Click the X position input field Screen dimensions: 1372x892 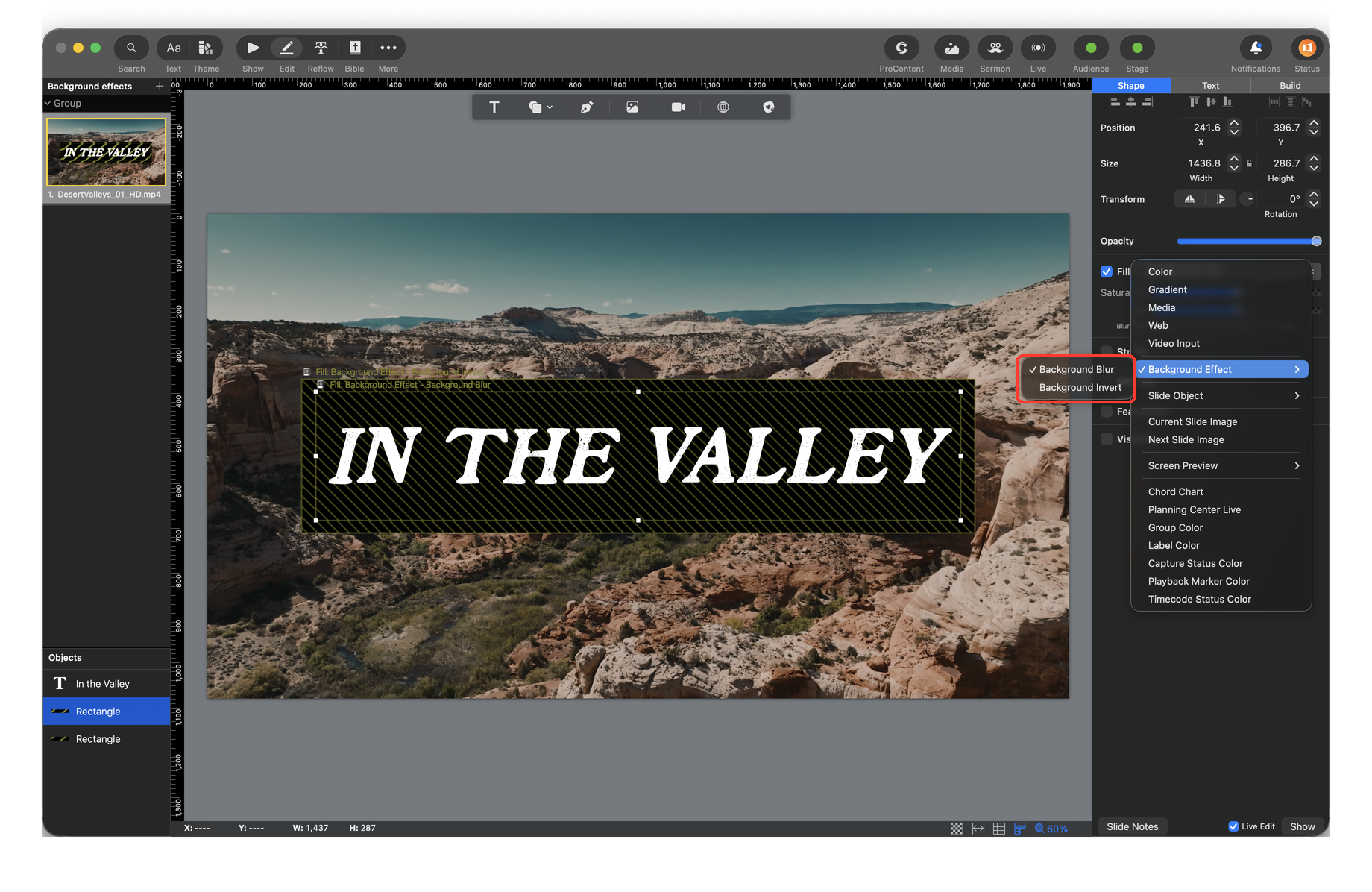1201,128
